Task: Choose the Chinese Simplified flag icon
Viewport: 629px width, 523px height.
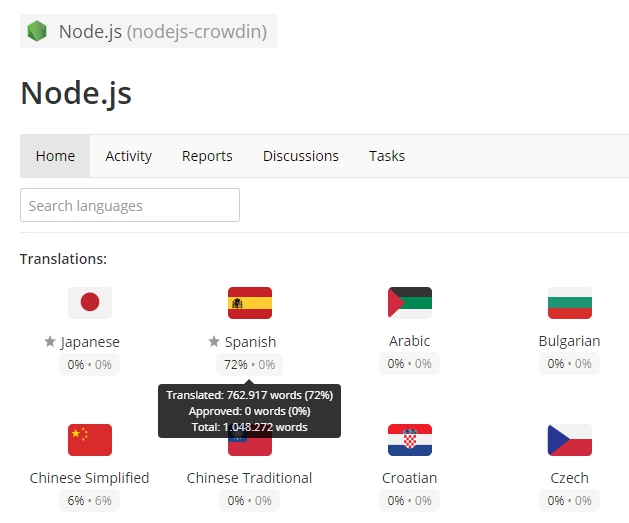Action: (90, 440)
